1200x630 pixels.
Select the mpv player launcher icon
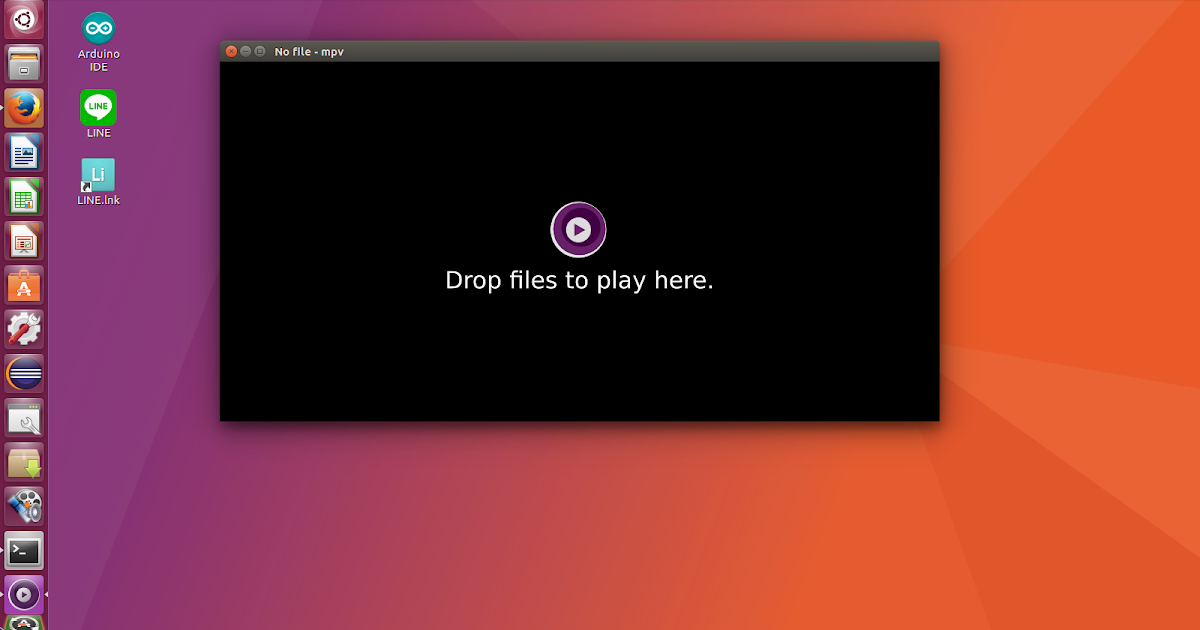pyautogui.click(x=24, y=595)
